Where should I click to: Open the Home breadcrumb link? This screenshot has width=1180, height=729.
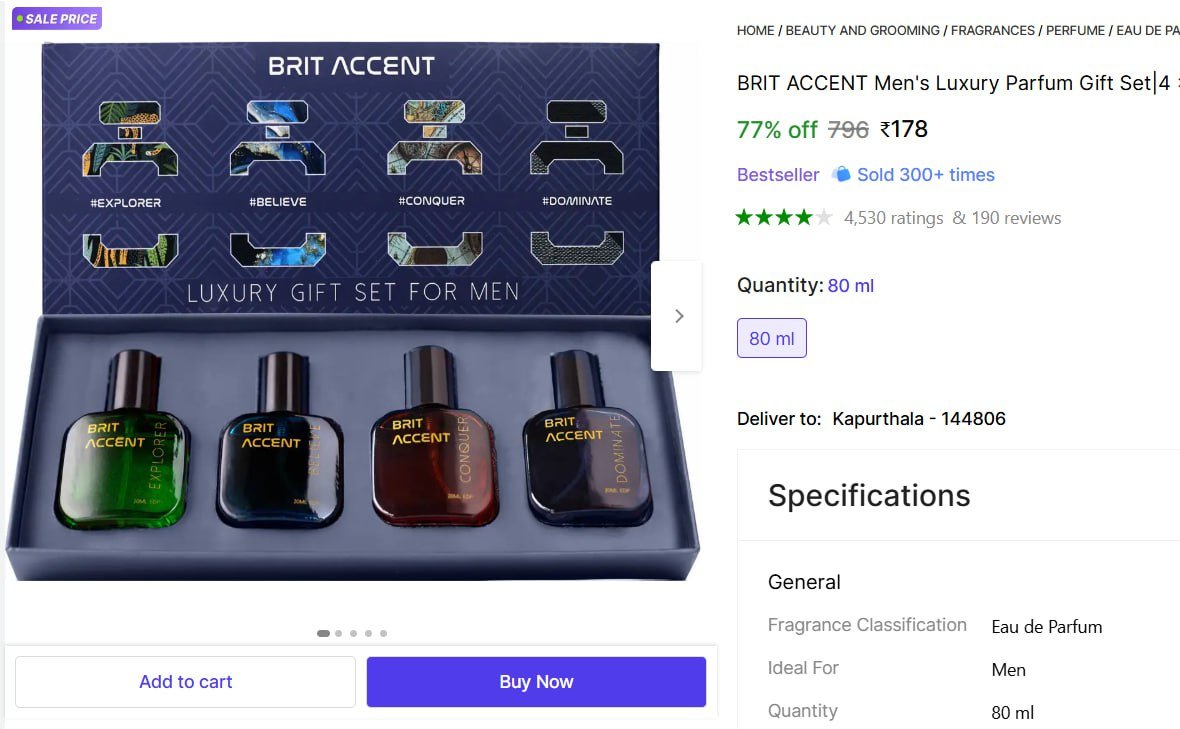click(x=755, y=31)
